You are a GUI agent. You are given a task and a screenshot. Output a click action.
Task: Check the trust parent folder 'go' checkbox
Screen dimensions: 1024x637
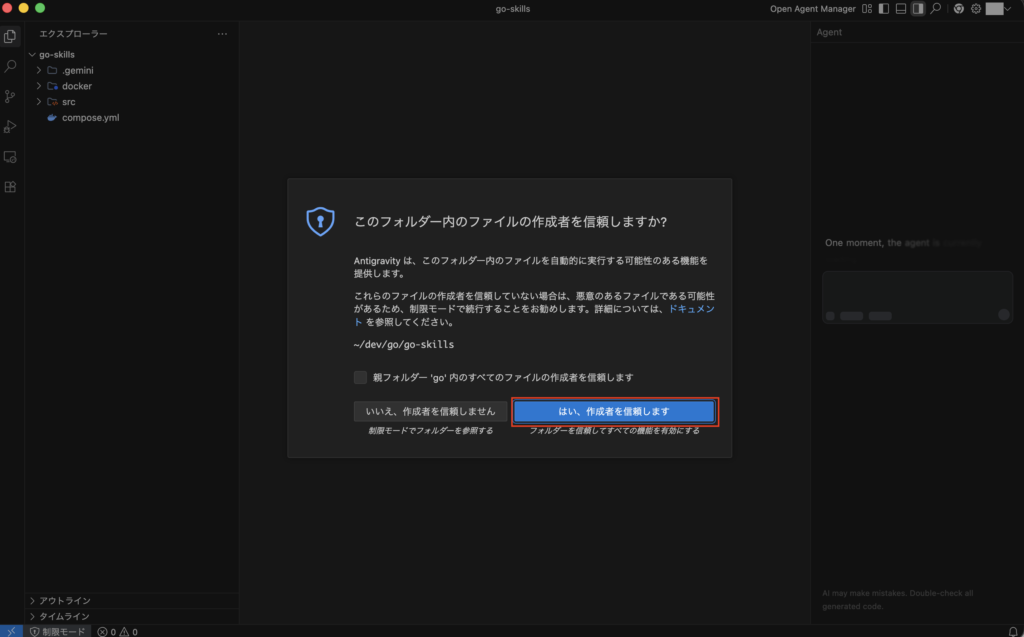(360, 377)
